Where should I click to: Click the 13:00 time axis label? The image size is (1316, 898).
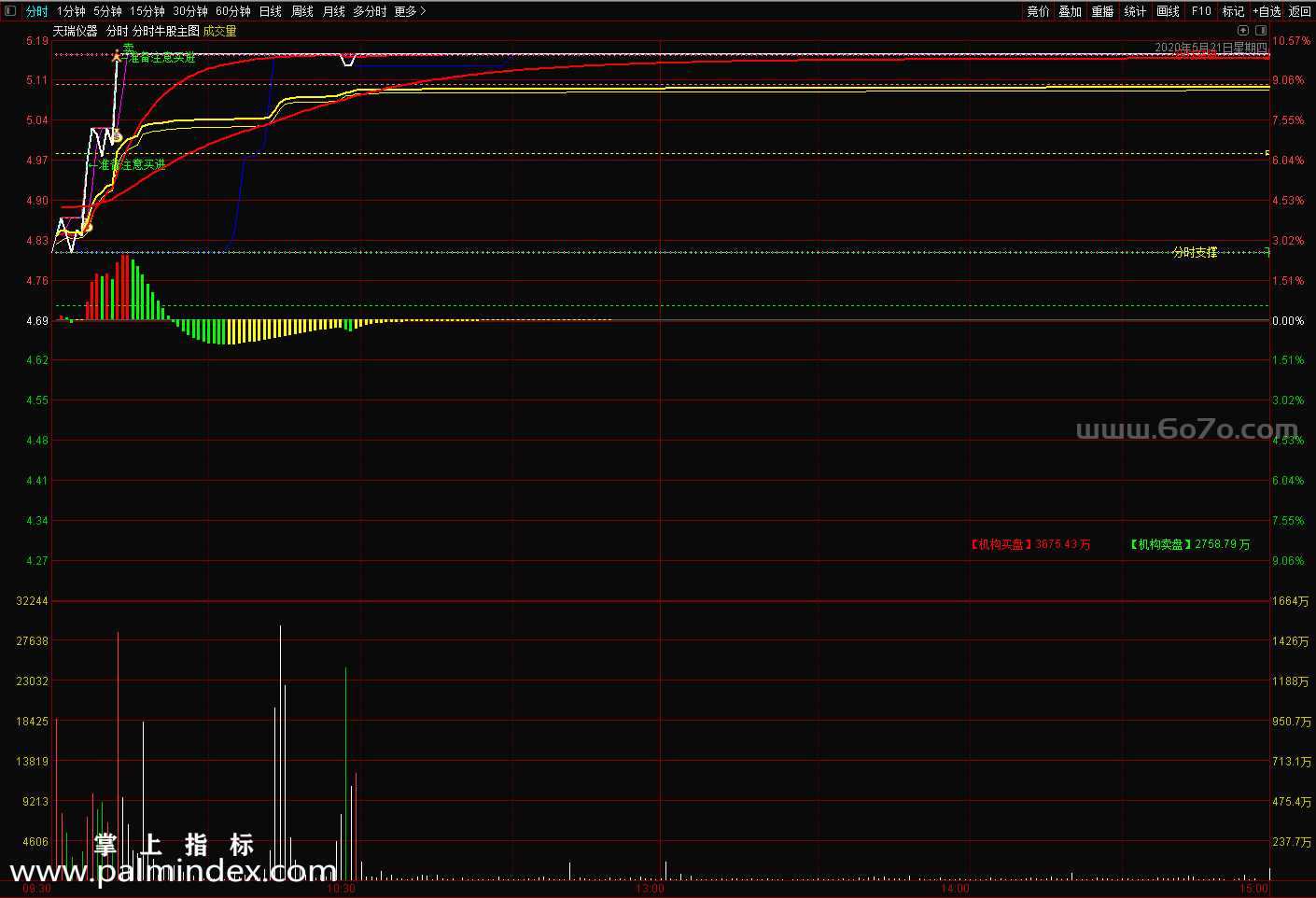click(x=651, y=888)
